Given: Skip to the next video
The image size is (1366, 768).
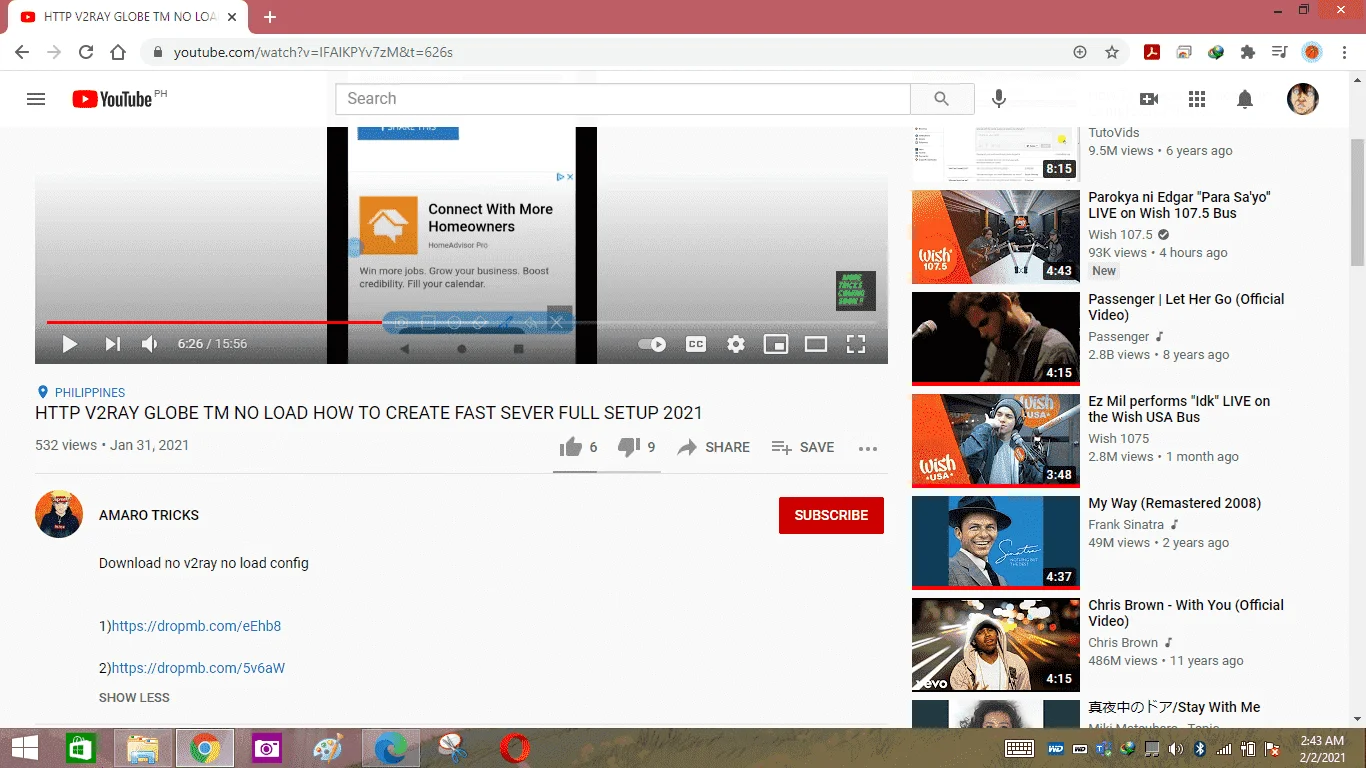Looking at the screenshot, I should [113, 344].
